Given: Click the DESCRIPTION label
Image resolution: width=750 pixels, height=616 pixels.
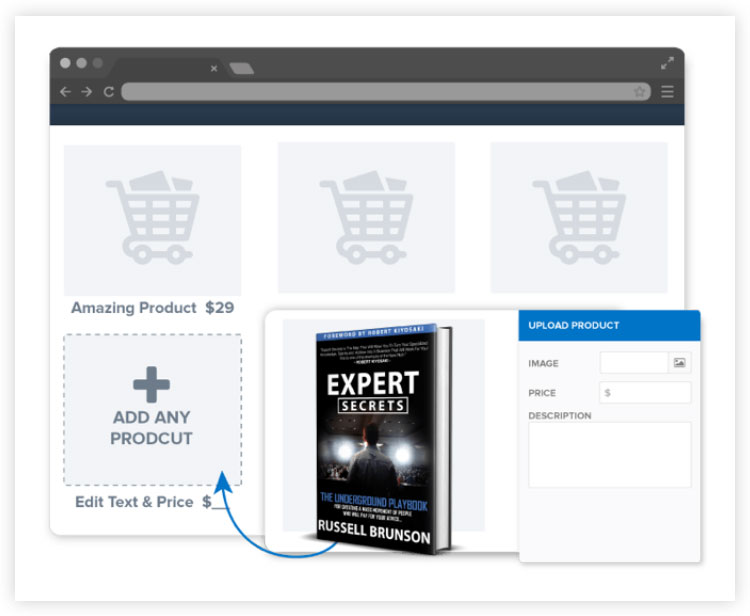Looking at the screenshot, I should [560, 416].
